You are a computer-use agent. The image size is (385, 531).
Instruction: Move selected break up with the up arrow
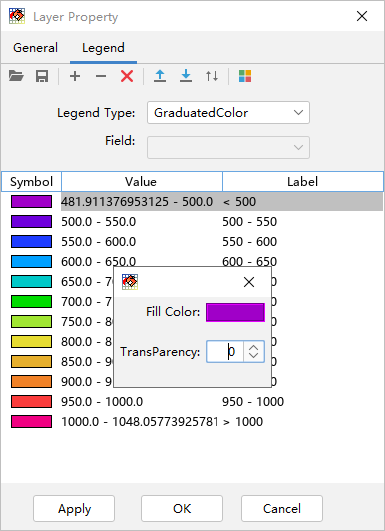[x=160, y=76]
